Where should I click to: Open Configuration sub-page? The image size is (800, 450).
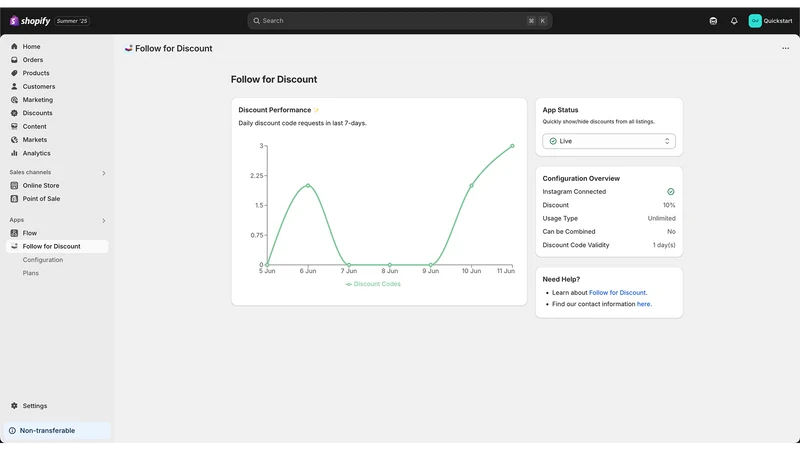43,260
